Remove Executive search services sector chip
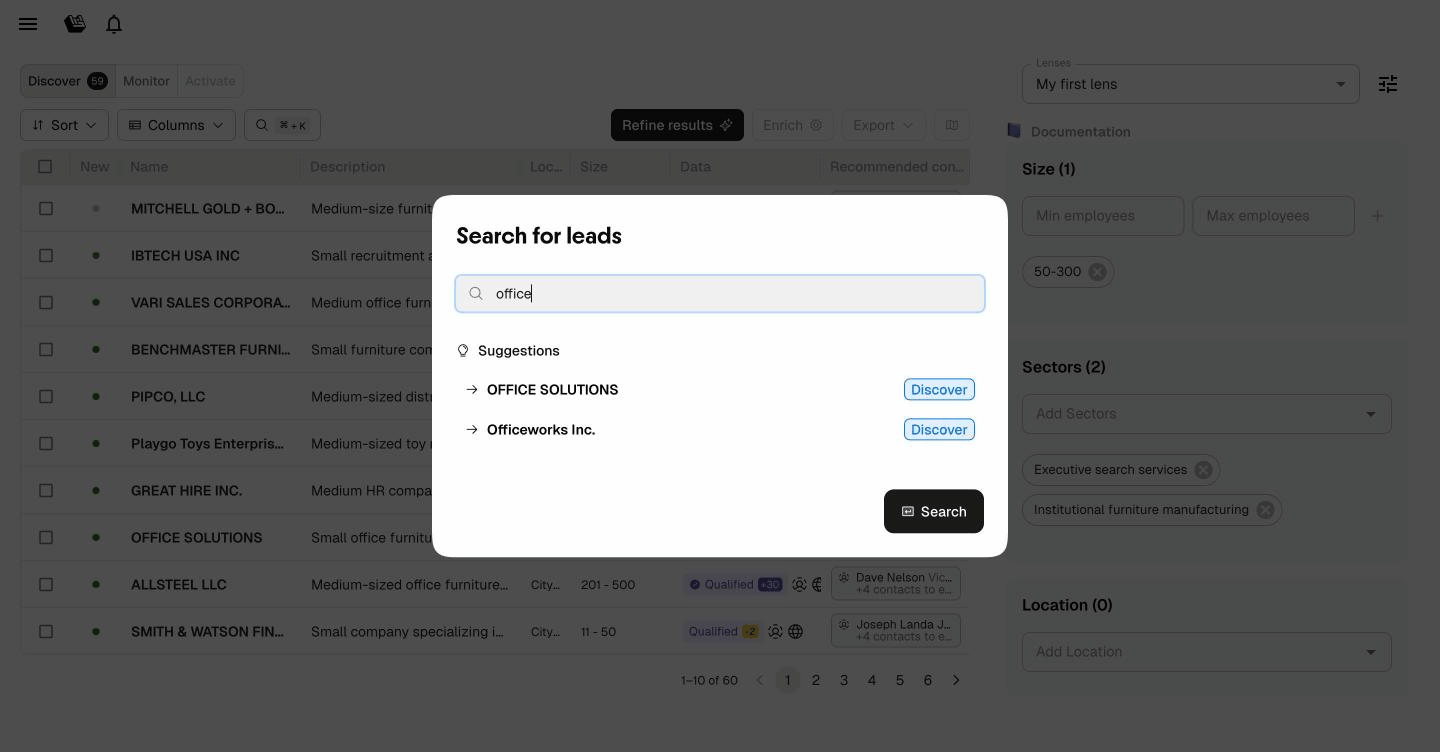1440x752 pixels. tap(1203, 470)
